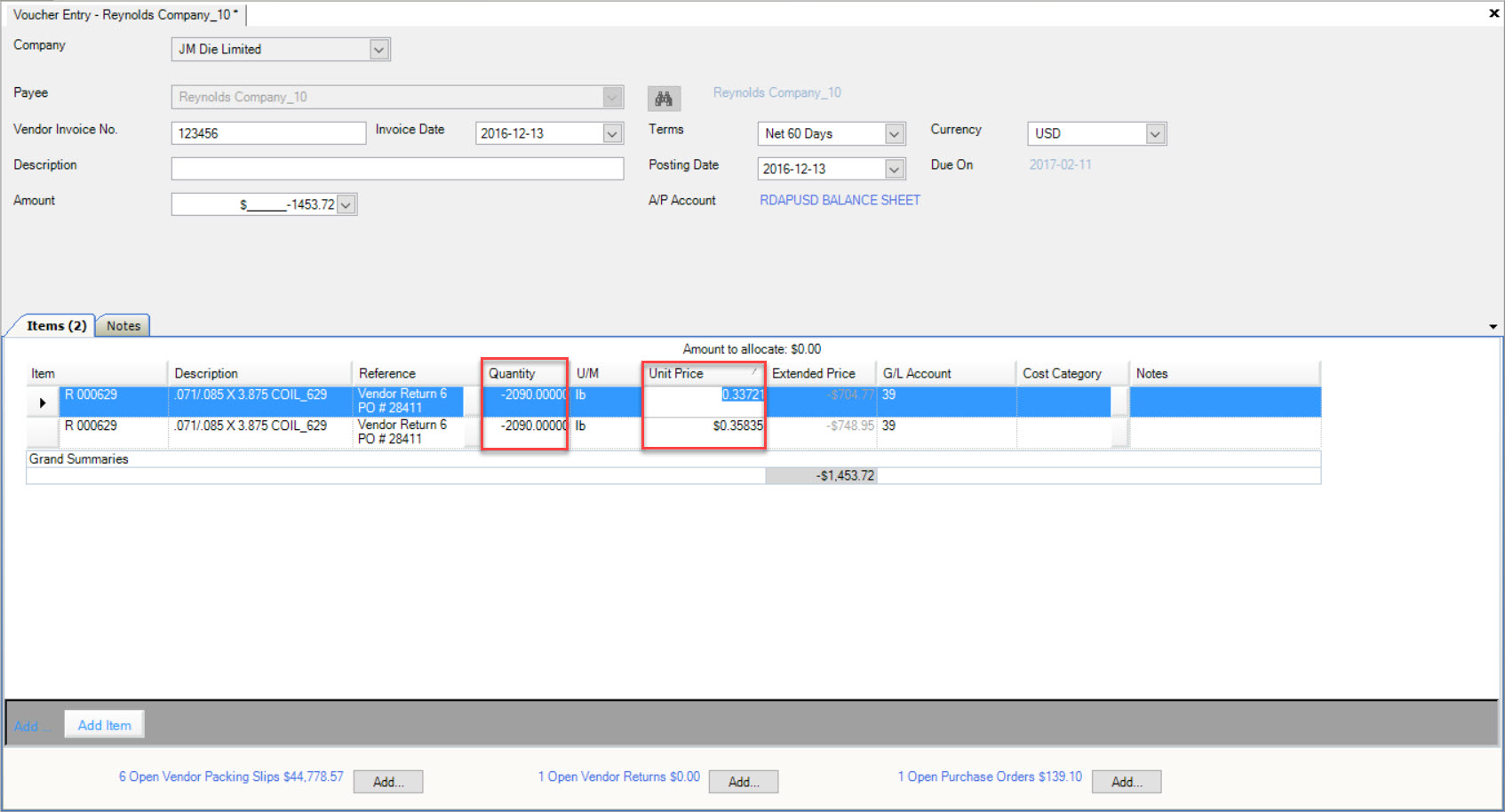
Task: Click Add... for Open Vendor Returns
Action: tap(744, 782)
